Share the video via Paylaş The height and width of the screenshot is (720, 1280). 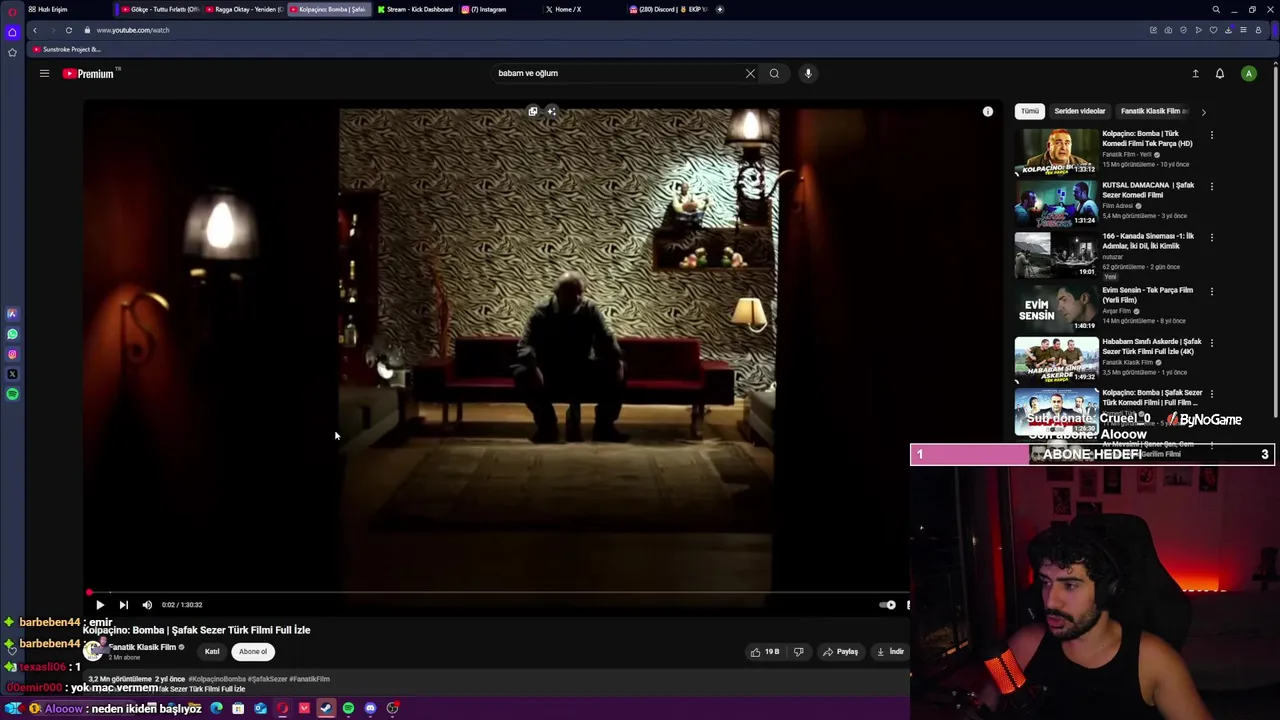(840, 652)
